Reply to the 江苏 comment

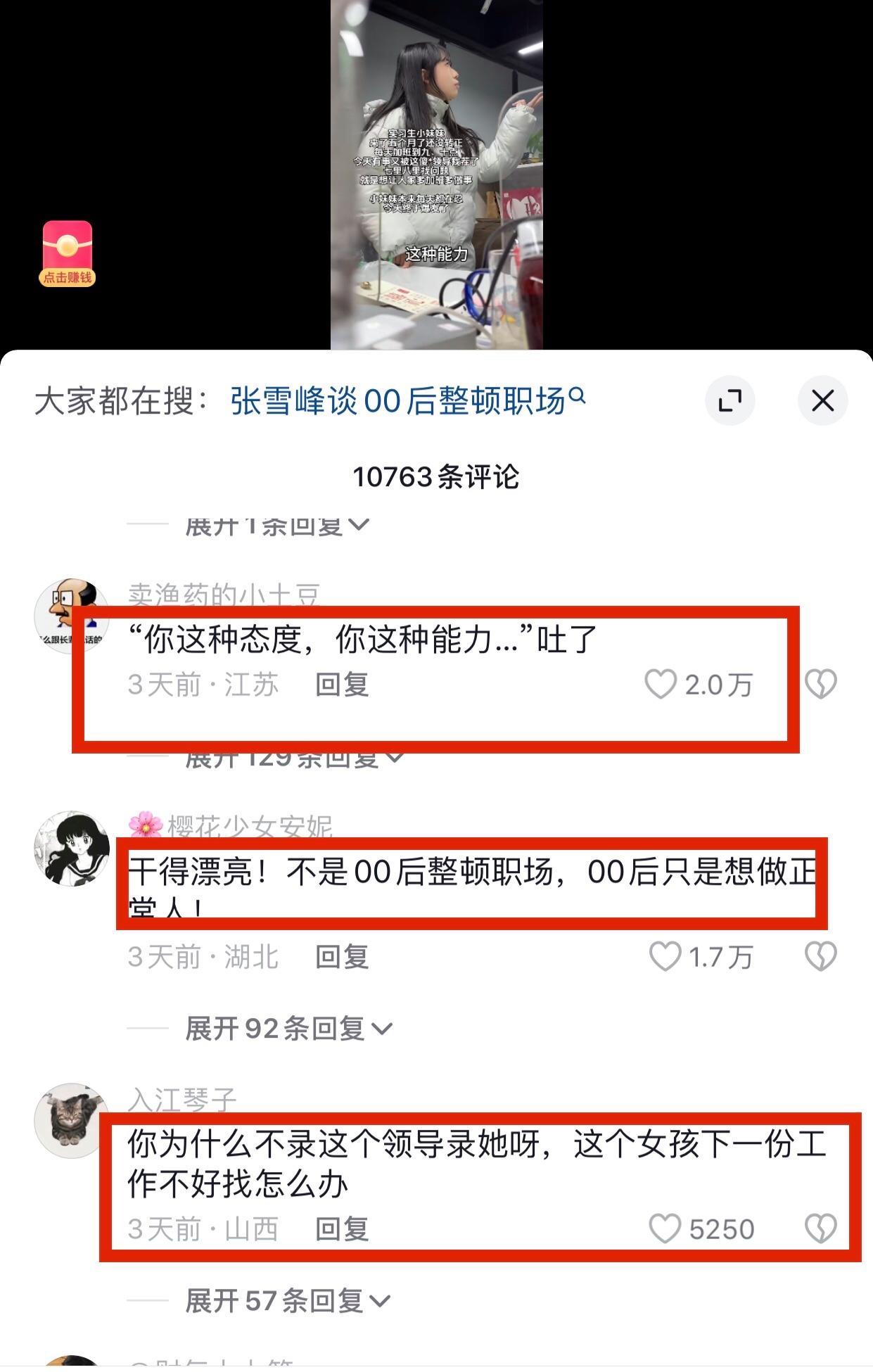point(342,684)
